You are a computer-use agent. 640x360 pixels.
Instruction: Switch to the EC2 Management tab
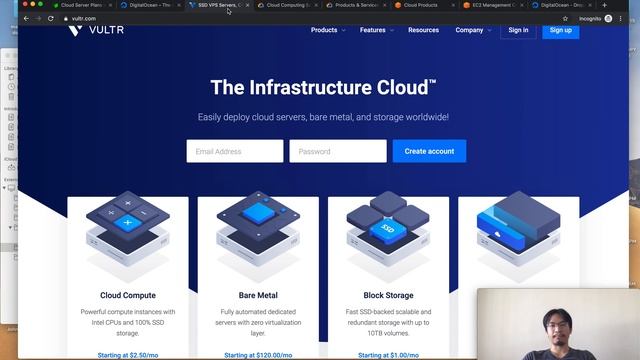click(x=493, y=5)
